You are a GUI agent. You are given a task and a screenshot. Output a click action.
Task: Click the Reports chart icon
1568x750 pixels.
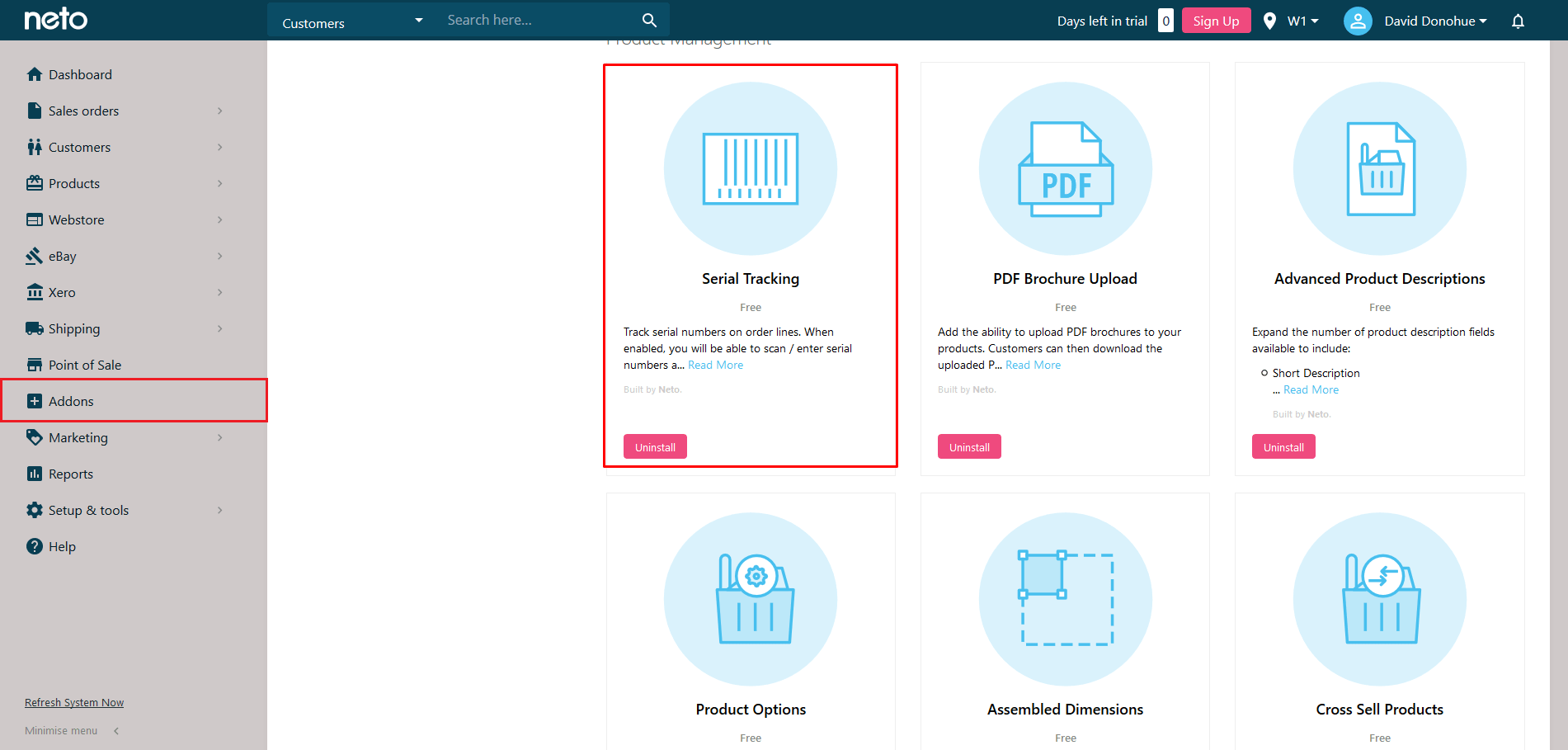pyautogui.click(x=34, y=474)
